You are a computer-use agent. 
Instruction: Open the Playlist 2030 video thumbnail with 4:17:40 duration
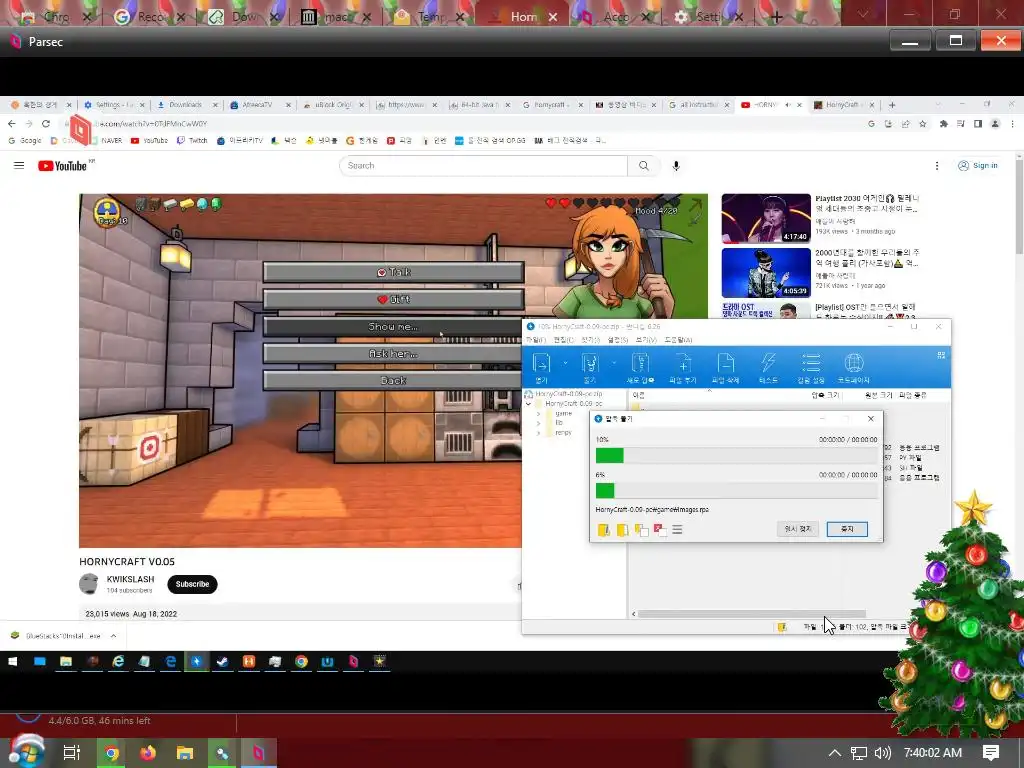pos(766,218)
